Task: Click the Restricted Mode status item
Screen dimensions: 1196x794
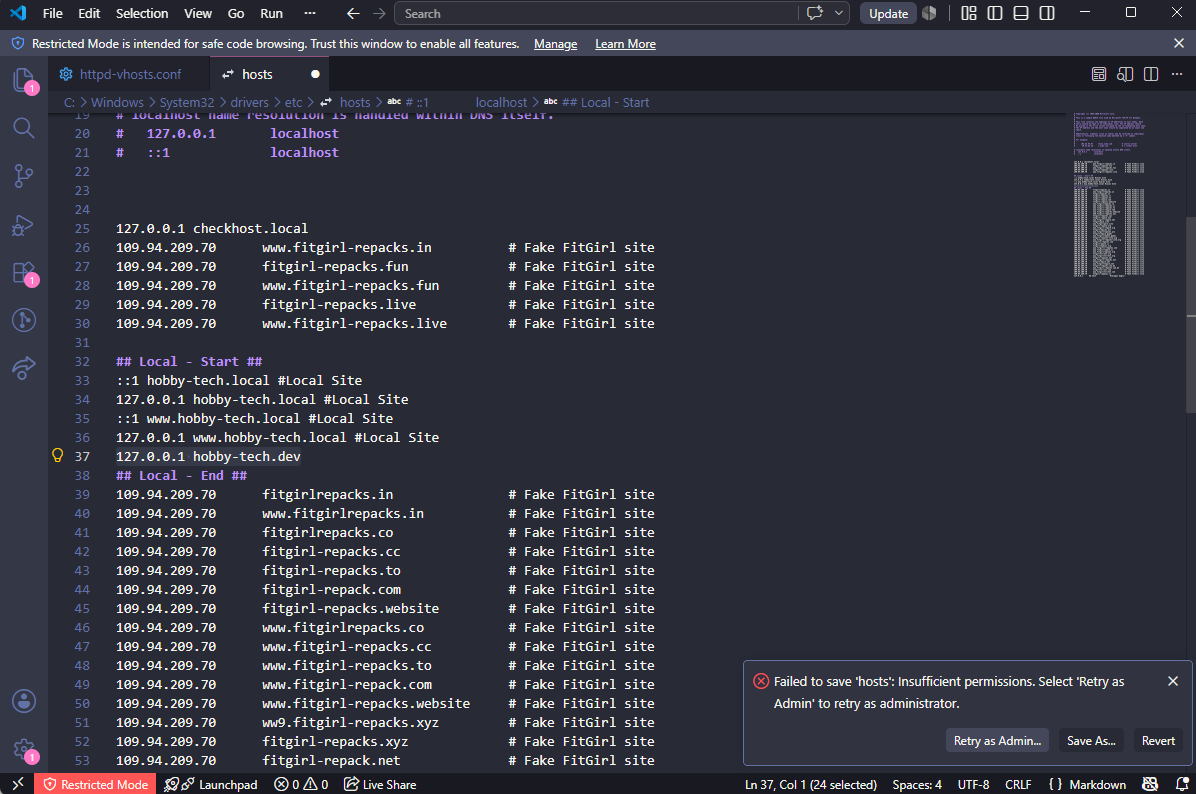Action: pyautogui.click(x=95, y=784)
